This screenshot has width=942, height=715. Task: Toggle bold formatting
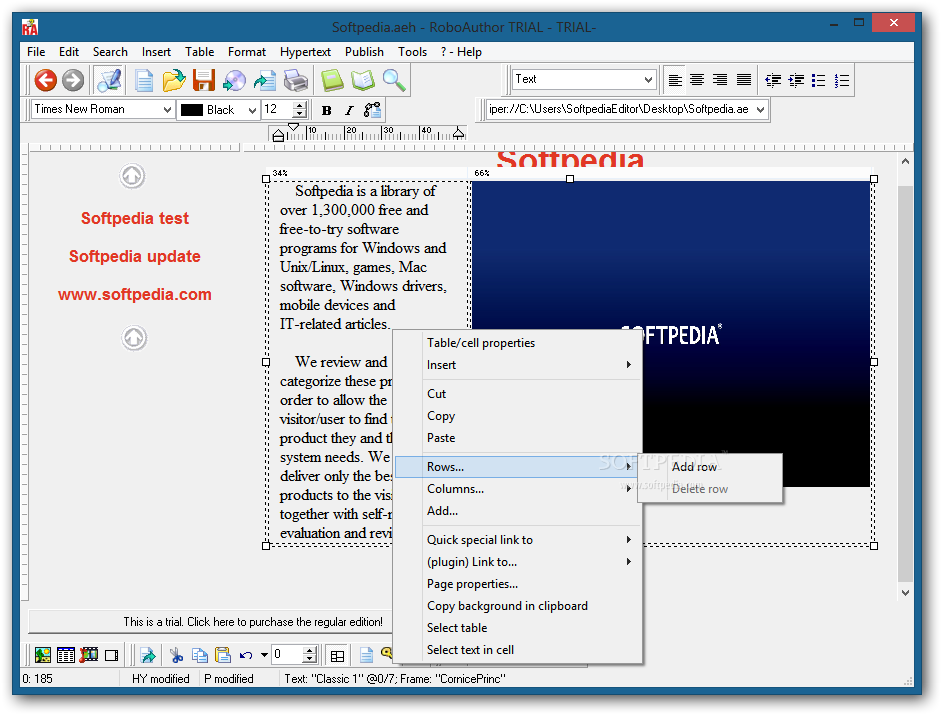pyautogui.click(x=327, y=110)
